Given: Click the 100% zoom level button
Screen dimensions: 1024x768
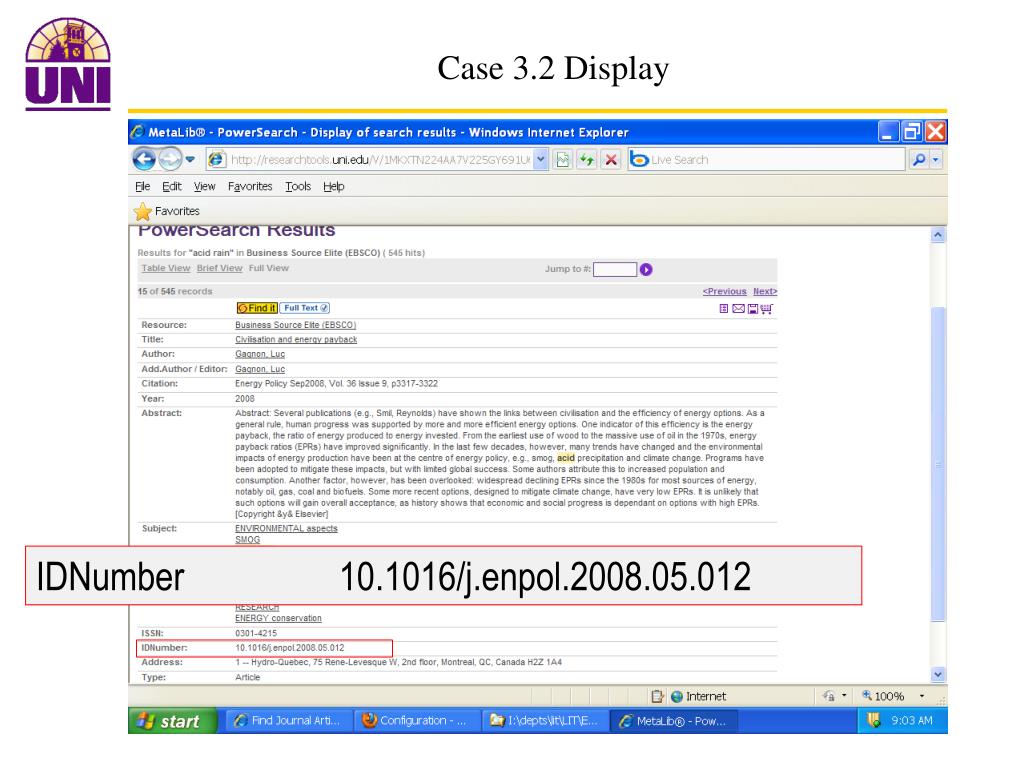Looking at the screenshot, I should pyautogui.click(x=883, y=696).
